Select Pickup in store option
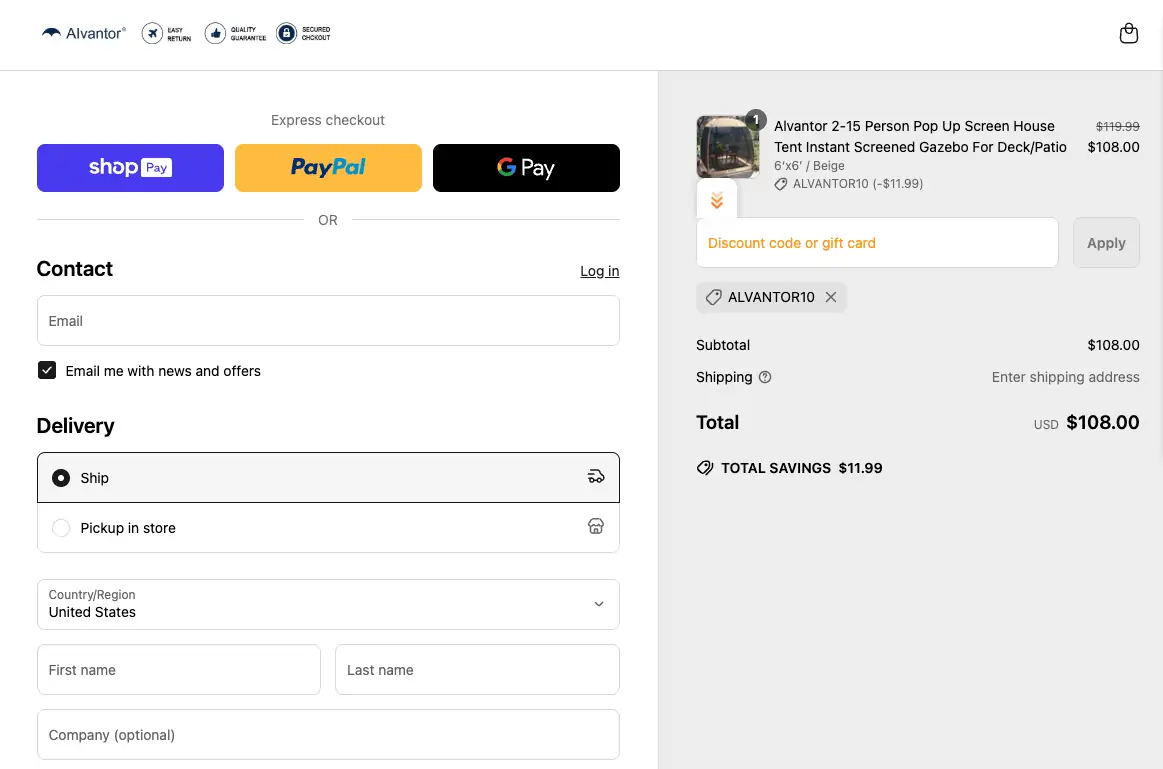The image size is (1163, 769). tap(328, 527)
